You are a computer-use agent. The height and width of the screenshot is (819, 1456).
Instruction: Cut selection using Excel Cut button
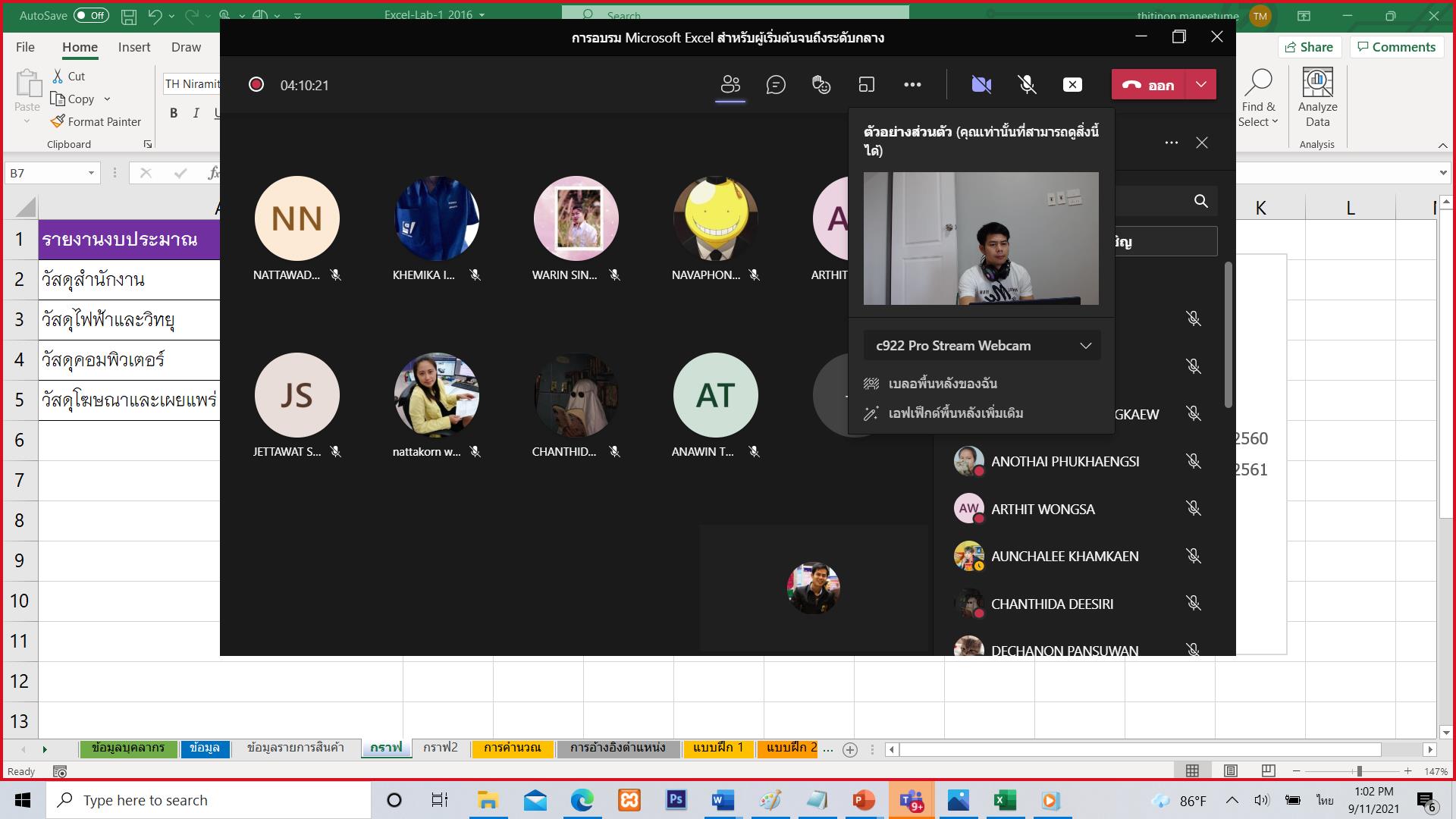point(69,77)
